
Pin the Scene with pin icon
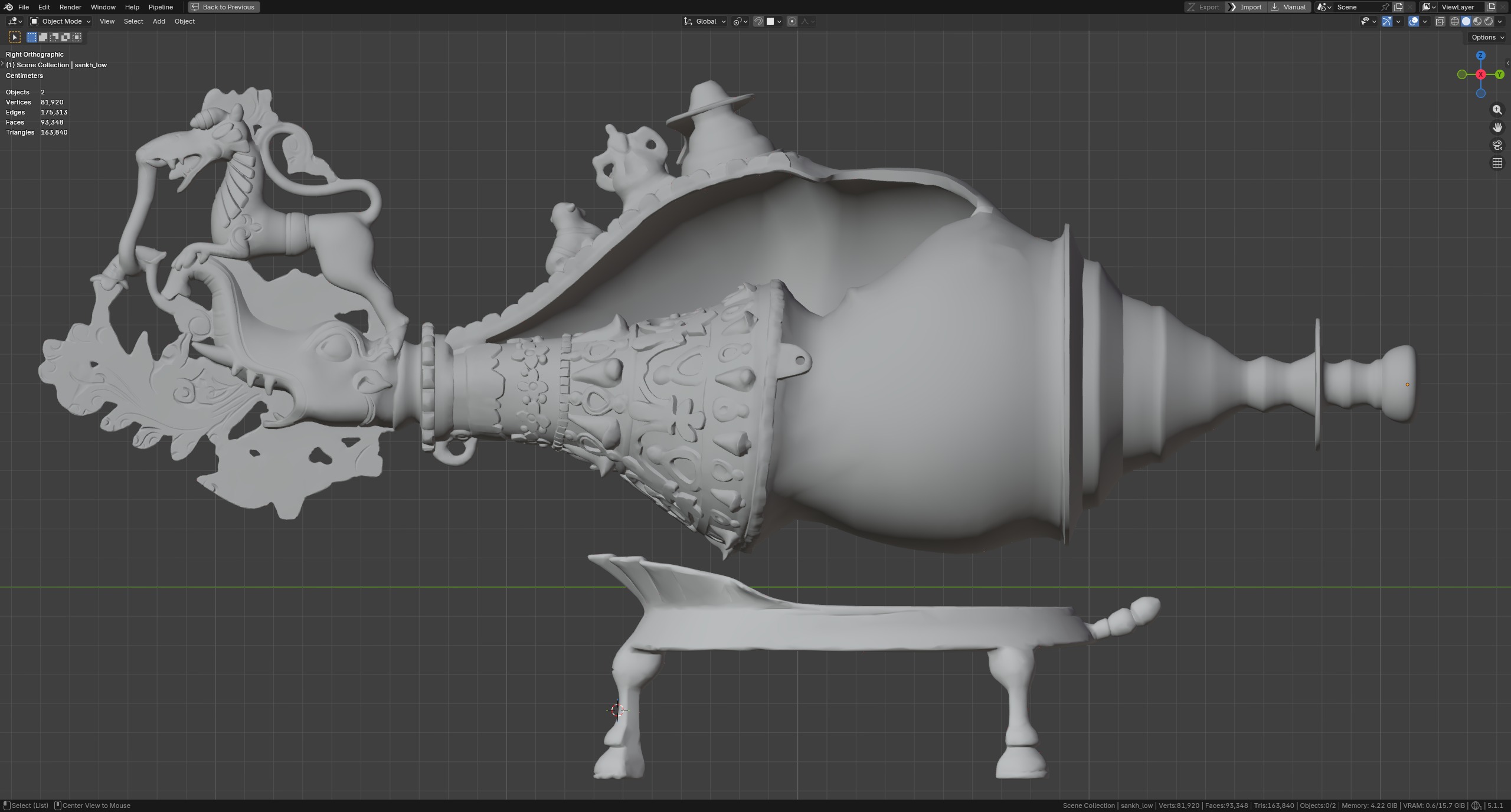click(1385, 7)
